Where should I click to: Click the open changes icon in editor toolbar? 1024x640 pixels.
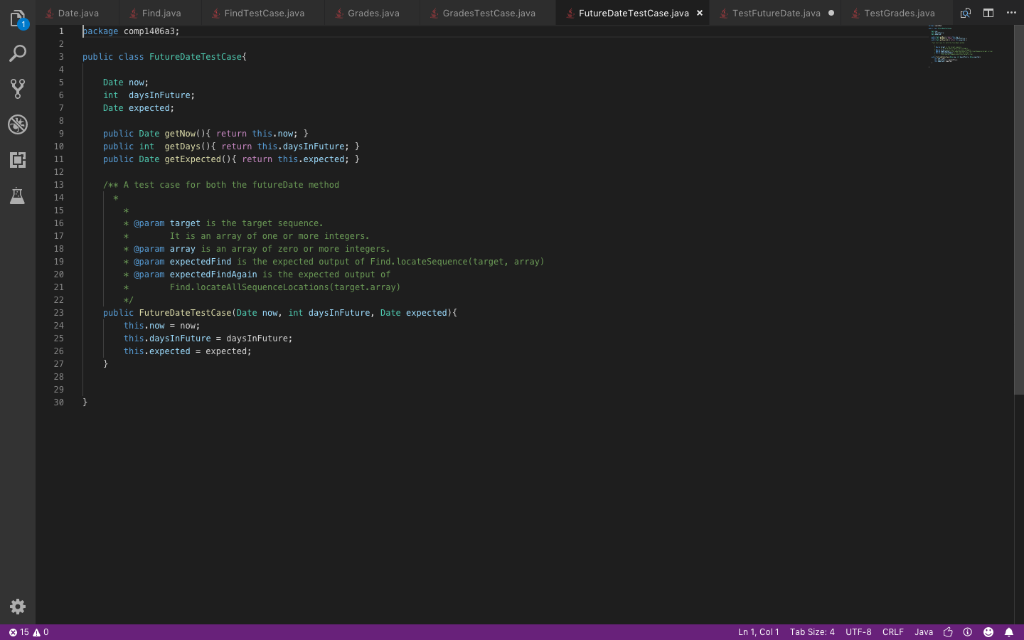tap(965, 13)
